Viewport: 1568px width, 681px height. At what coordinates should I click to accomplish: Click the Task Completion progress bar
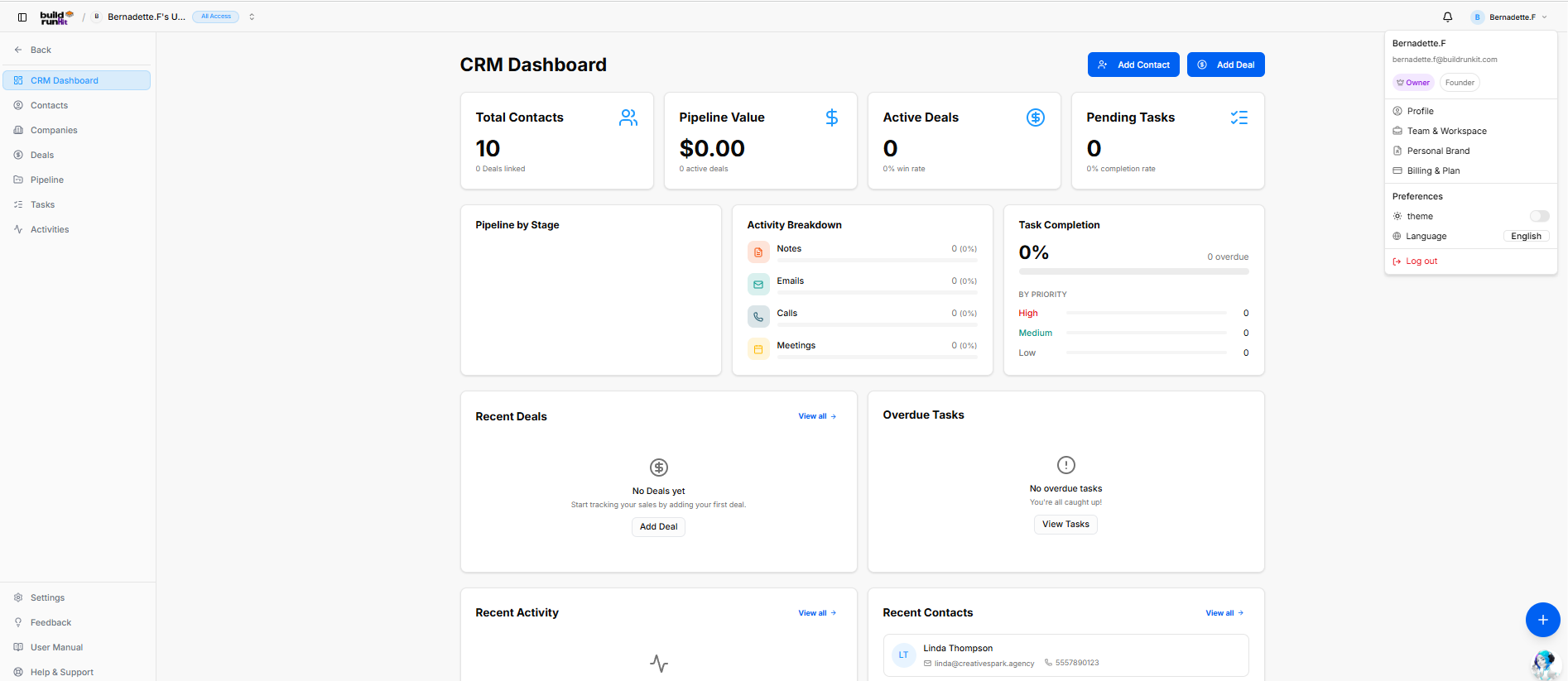1133,271
